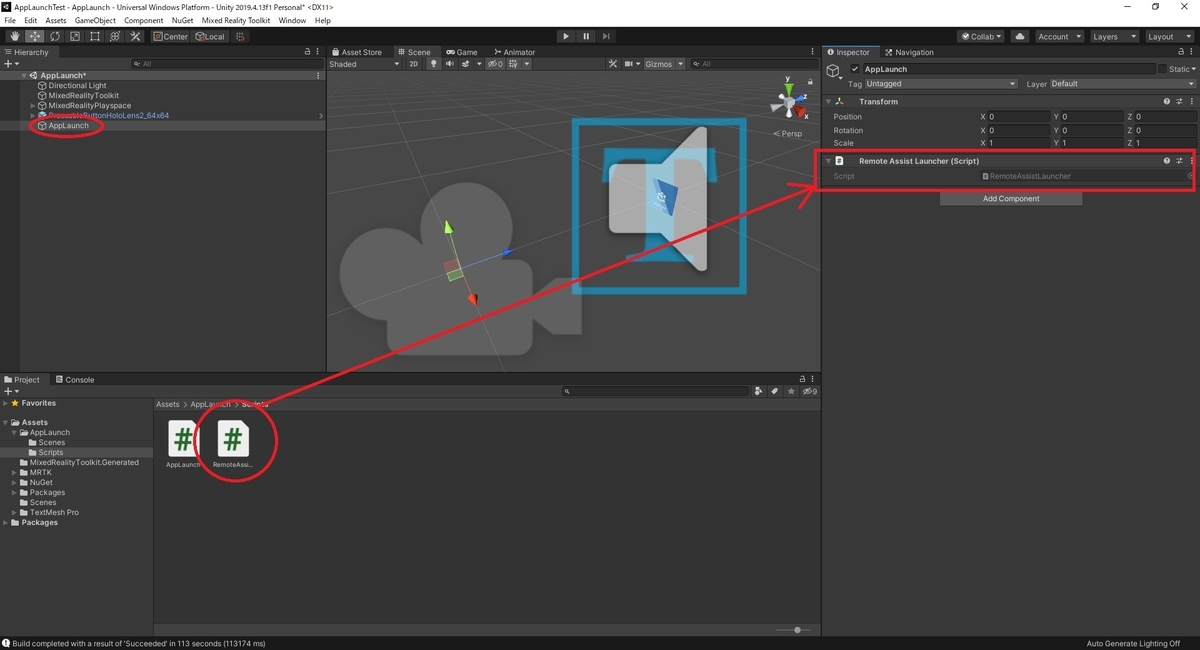Open the Shaded draw mode dropdown
The height and width of the screenshot is (650, 1200).
[363, 64]
